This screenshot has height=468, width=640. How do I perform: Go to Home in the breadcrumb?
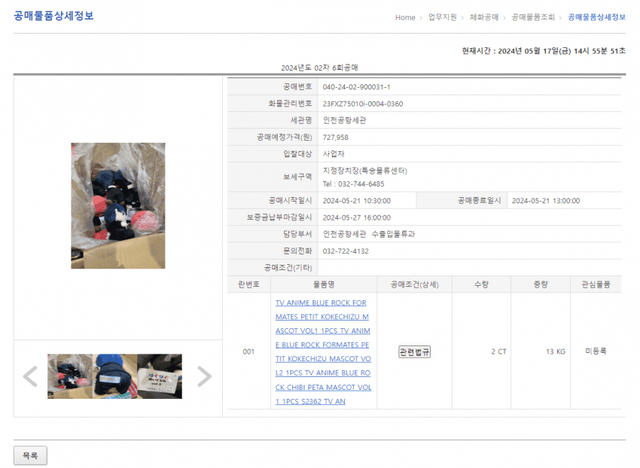click(405, 17)
